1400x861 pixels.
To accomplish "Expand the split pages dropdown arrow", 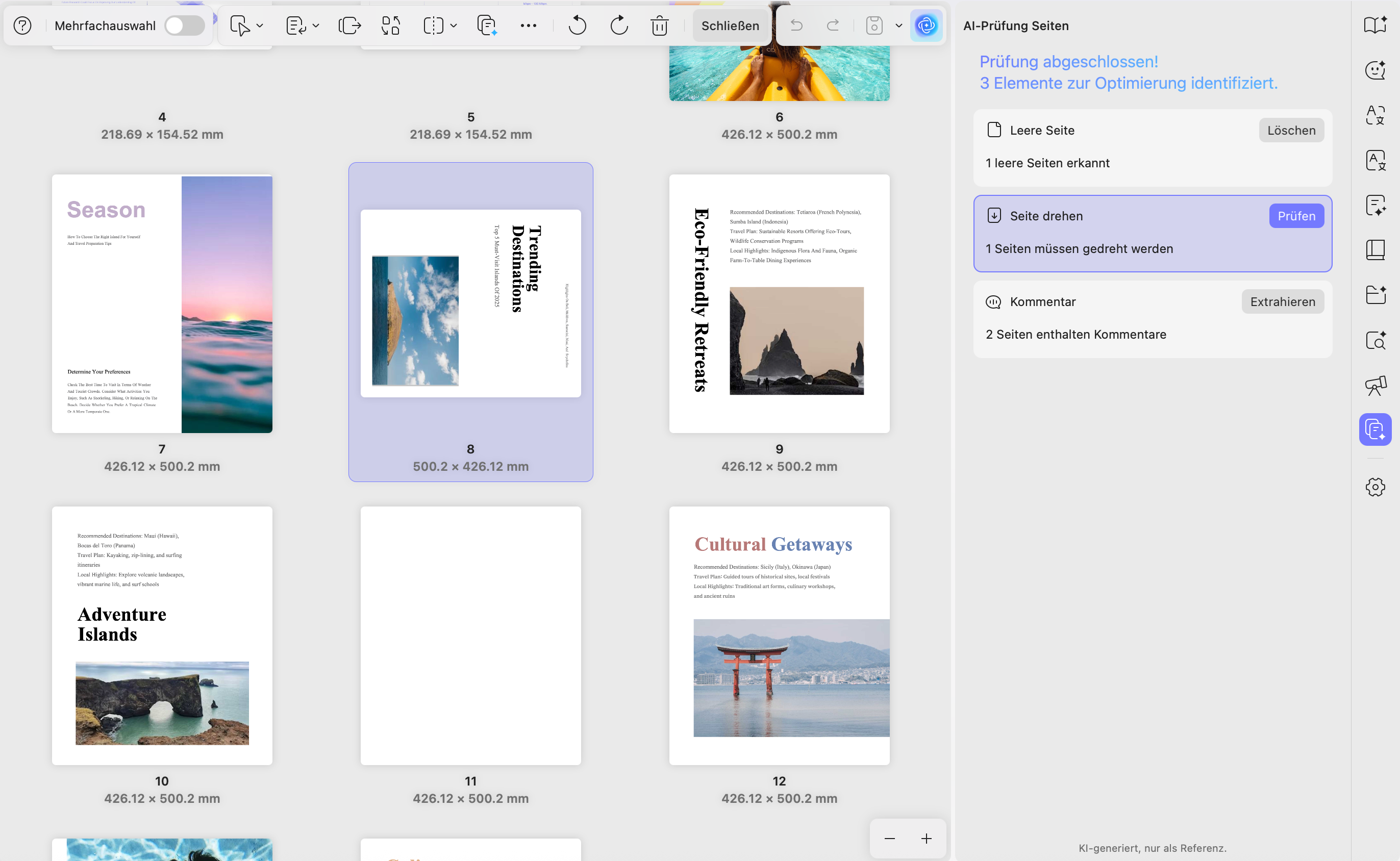I will 454,26.
